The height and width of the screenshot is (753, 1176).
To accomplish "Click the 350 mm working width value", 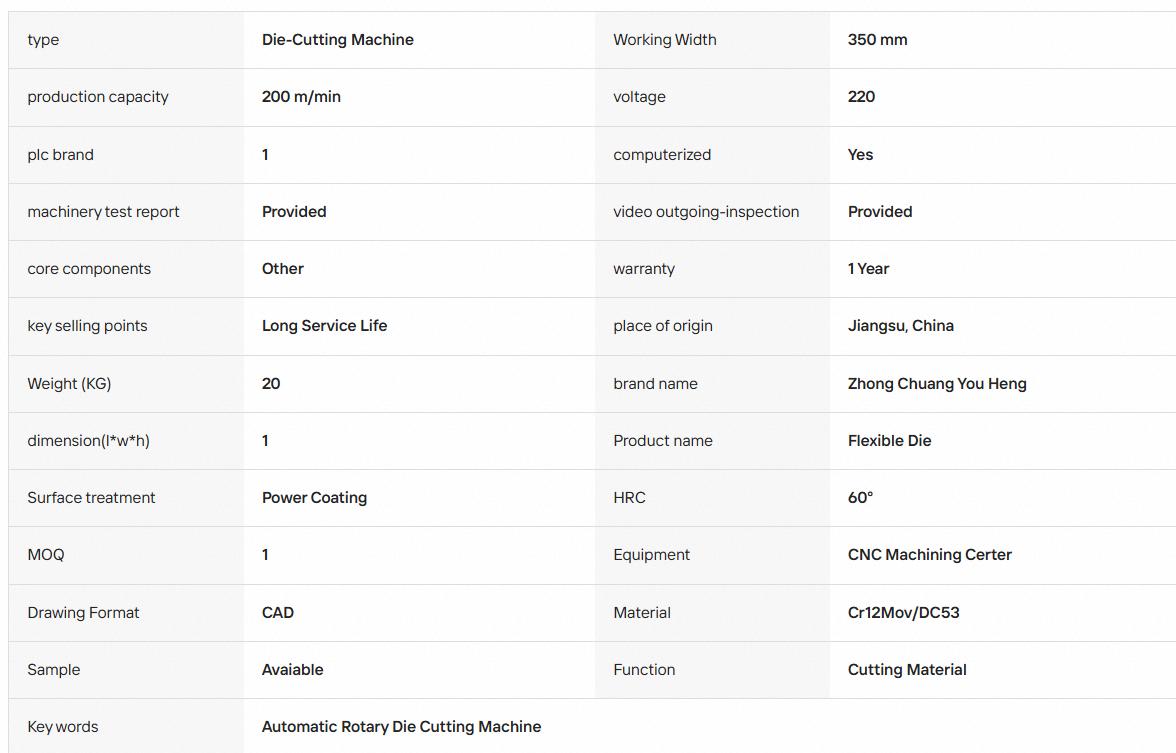I will point(878,40).
